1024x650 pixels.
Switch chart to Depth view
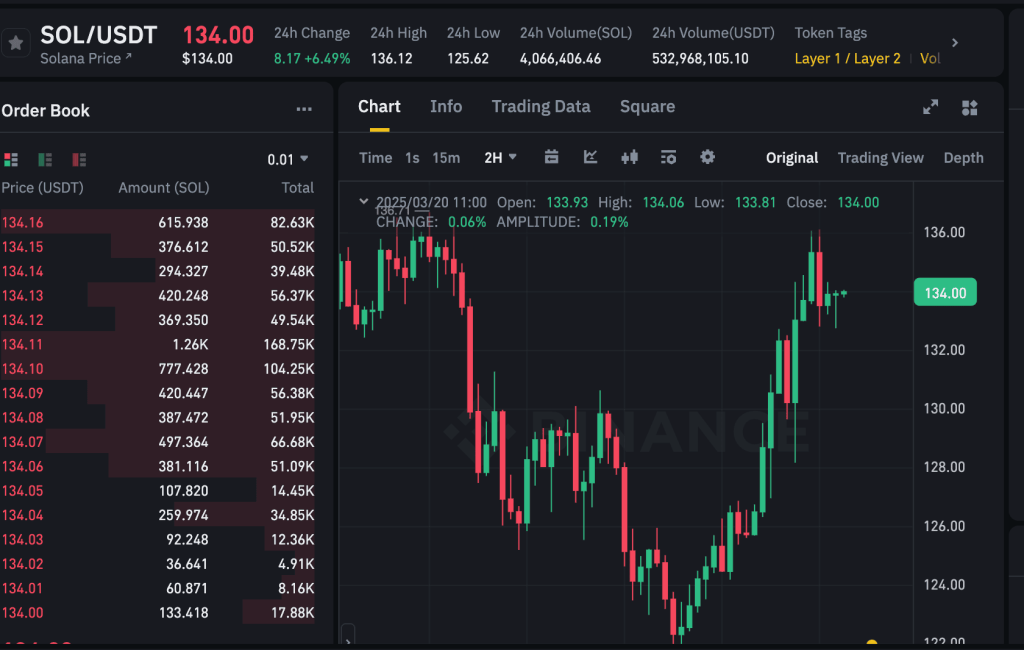[x=963, y=158]
